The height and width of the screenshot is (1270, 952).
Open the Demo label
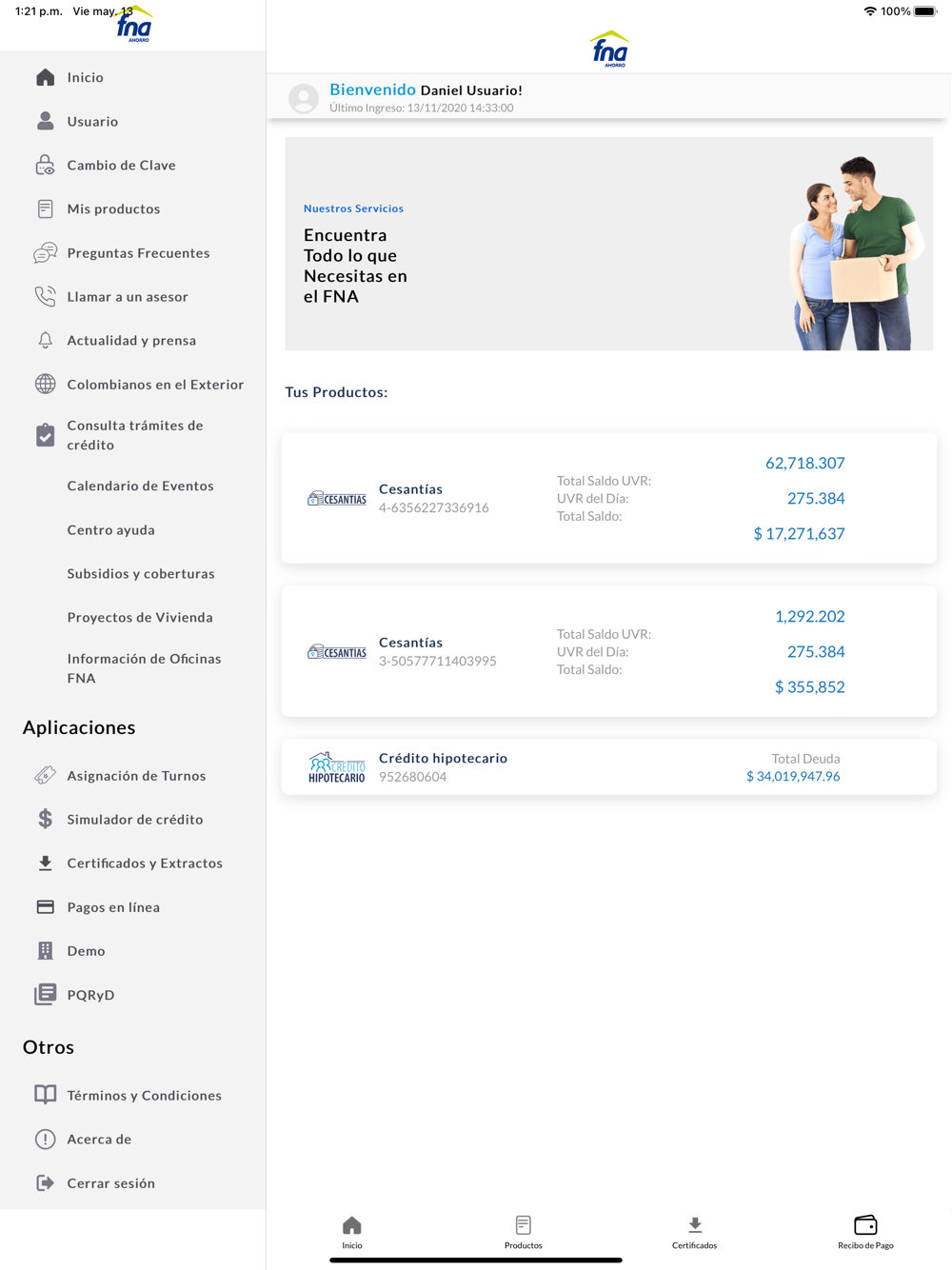tap(86, 950)
